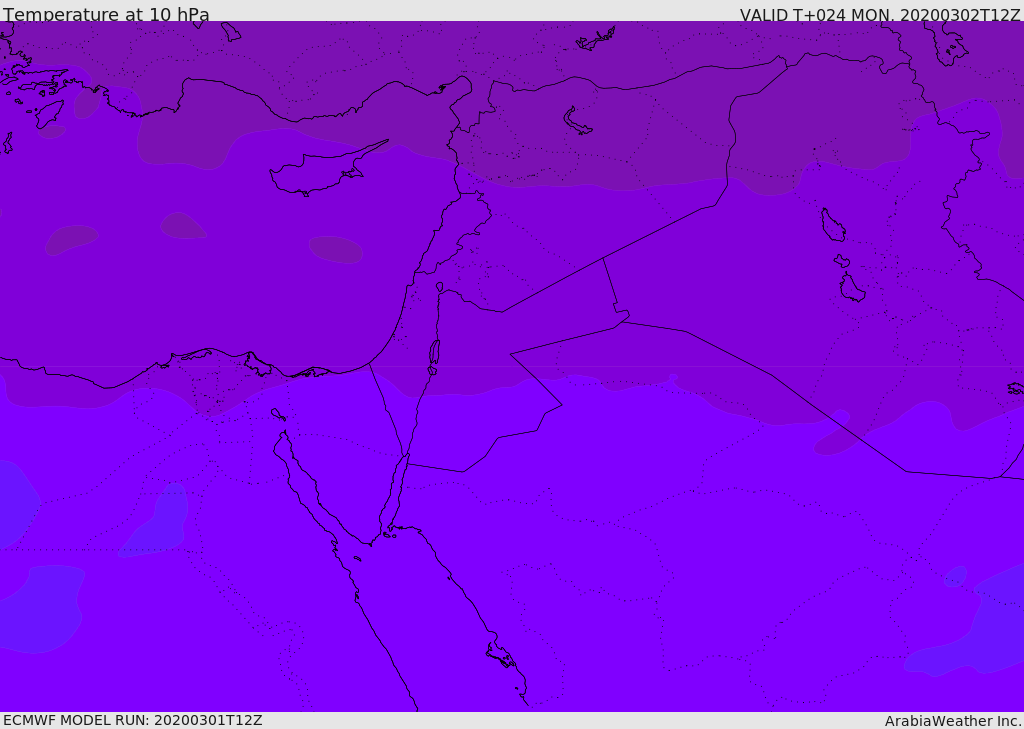
Task: Click the "ArabiaWeather Inc." credit text
Action: pos(953,721)
